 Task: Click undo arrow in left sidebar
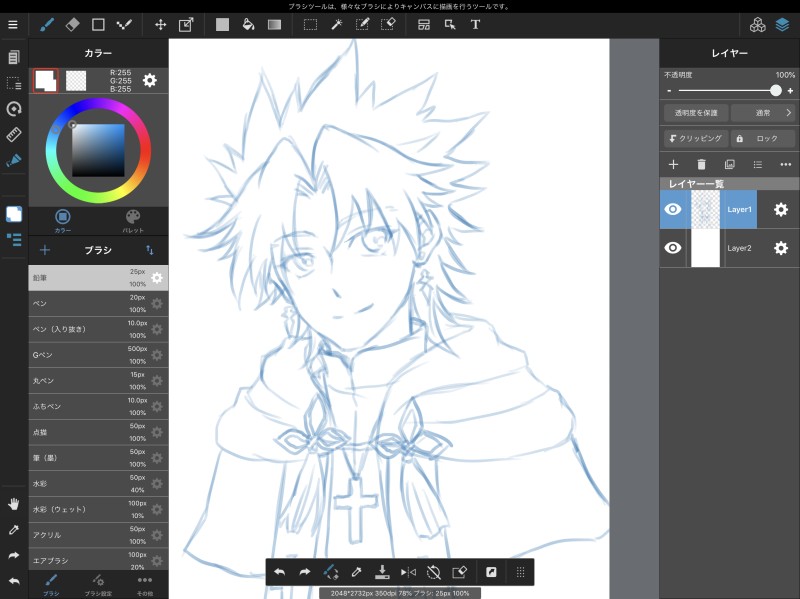(x=14, y=581)
